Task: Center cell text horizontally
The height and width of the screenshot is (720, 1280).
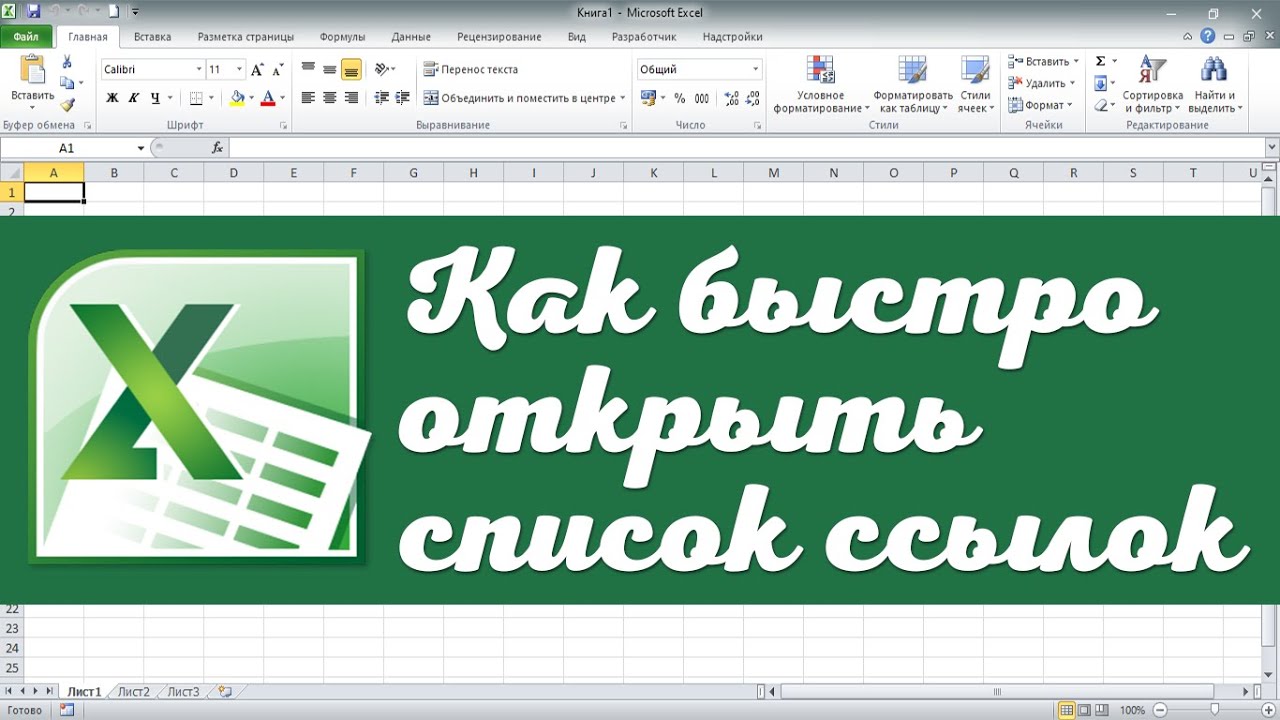Action: [x=329, y=98]
